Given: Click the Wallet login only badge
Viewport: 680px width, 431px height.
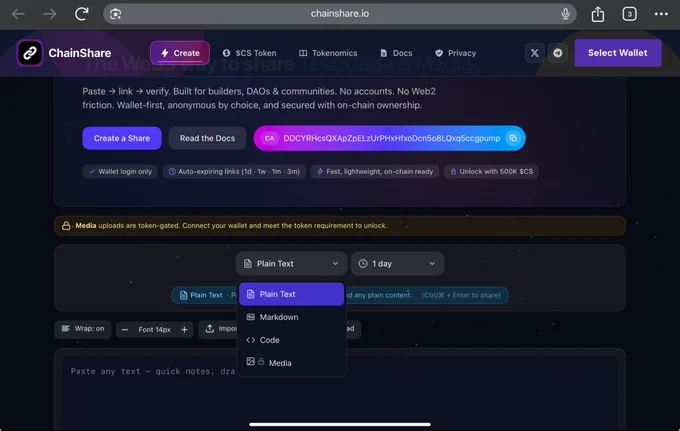Looking at the screenshot, I should (120, 172).
